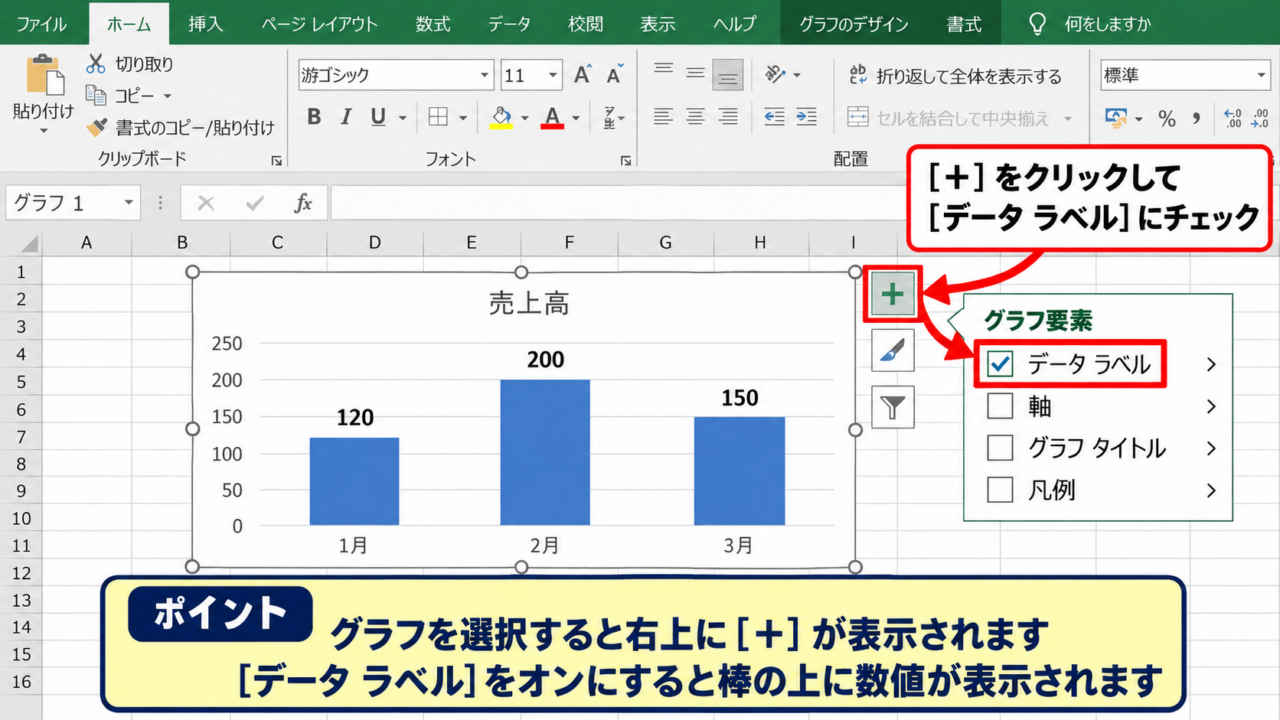Open the ファイル tab
Screen dimensions: 1280x720
[41, 24]
